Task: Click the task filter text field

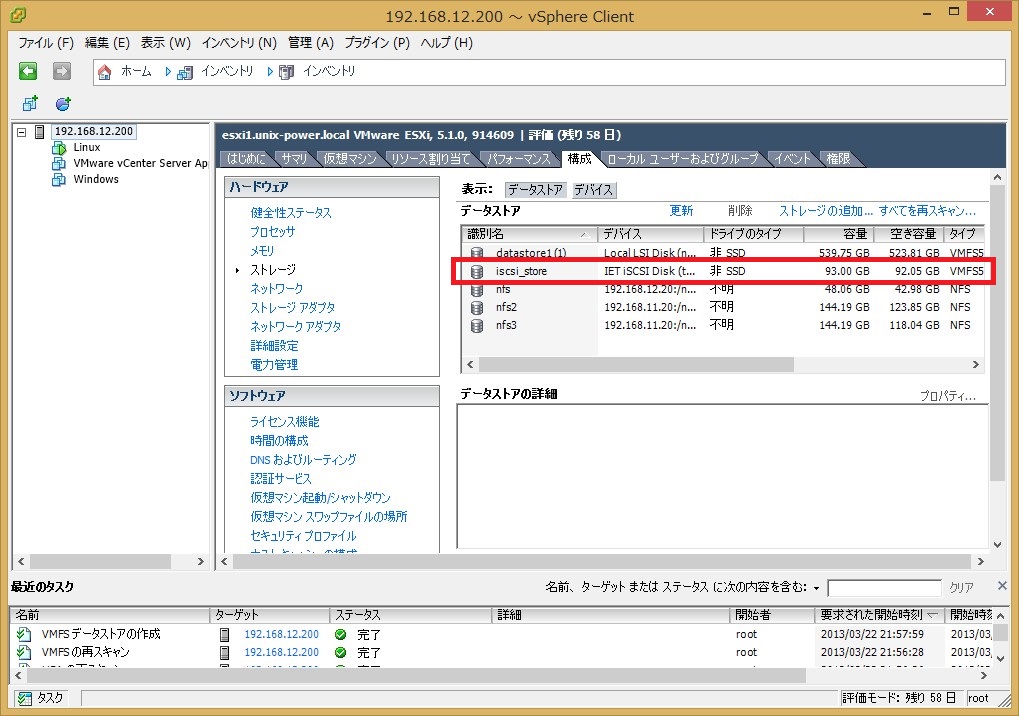Action: (884, 588)
